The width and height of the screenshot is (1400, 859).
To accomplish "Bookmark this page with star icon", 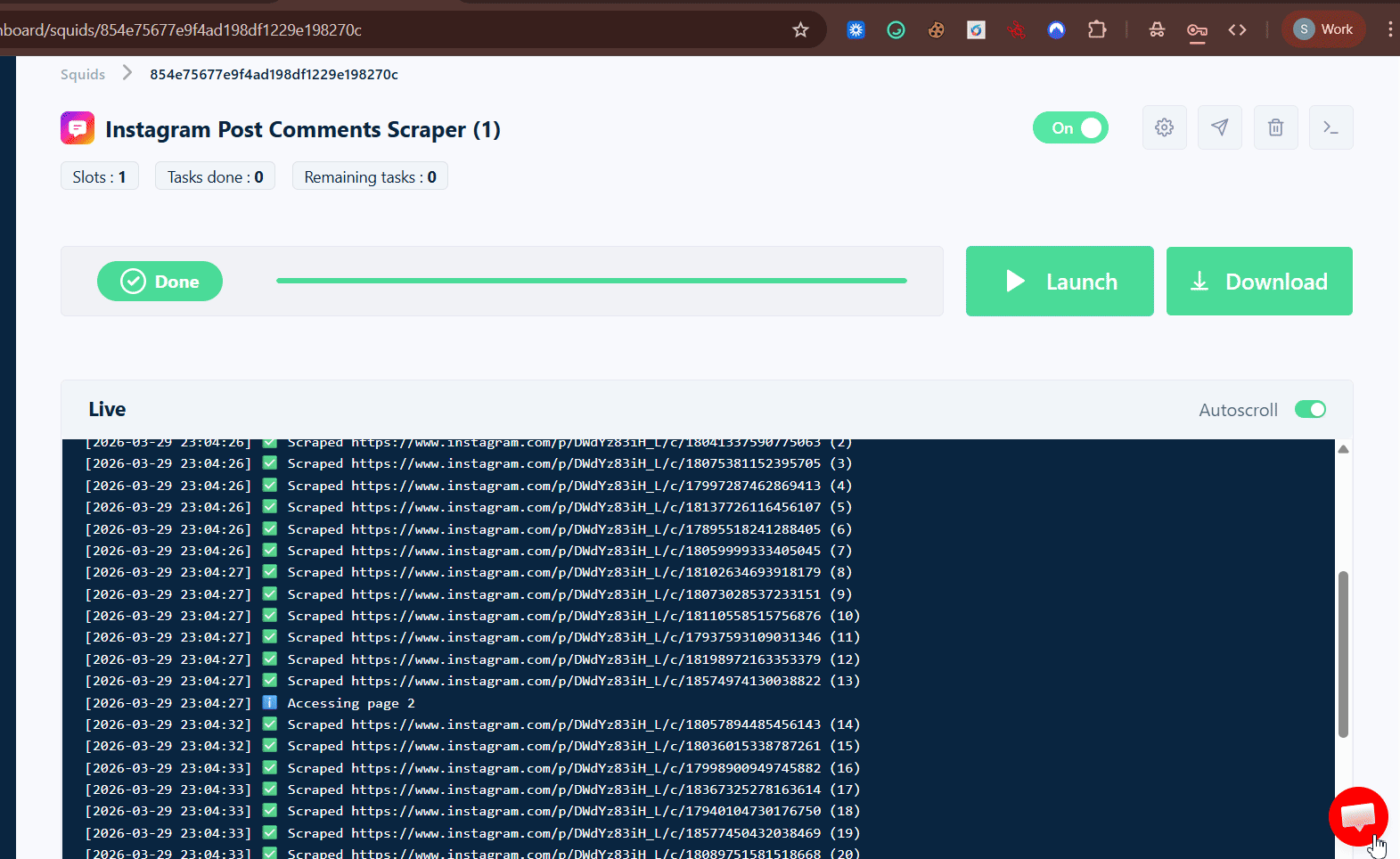I will pos(800,29).
